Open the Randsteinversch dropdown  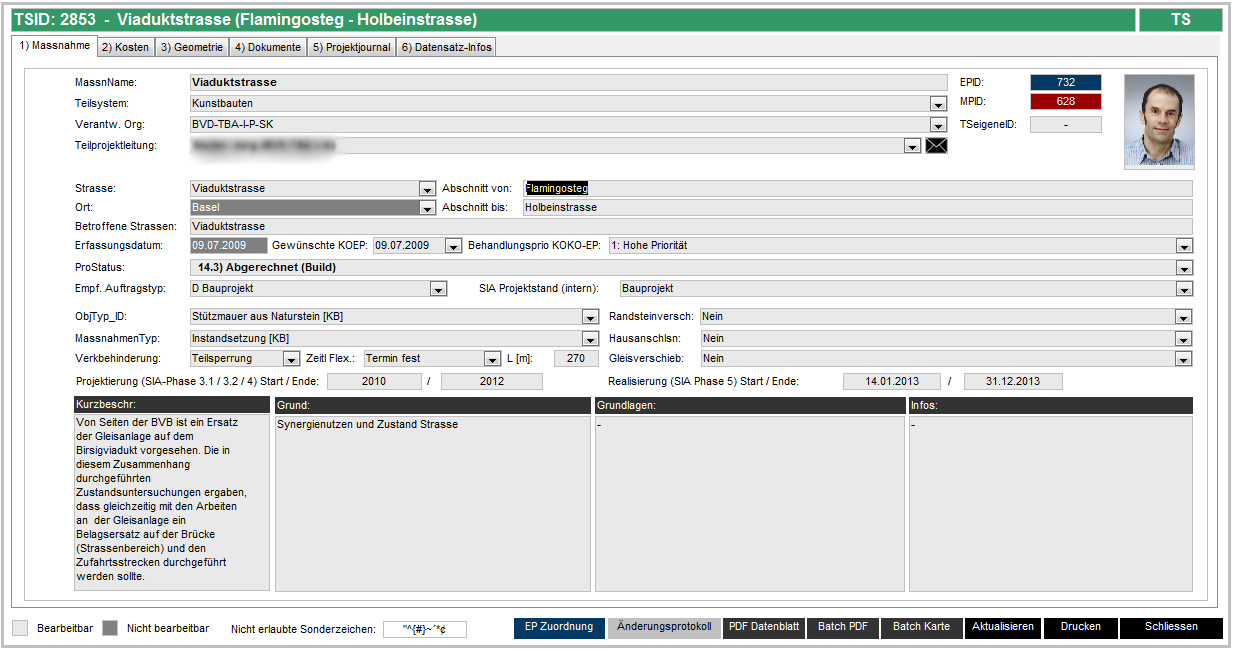pyautogui.click(x=1184, y=317)
